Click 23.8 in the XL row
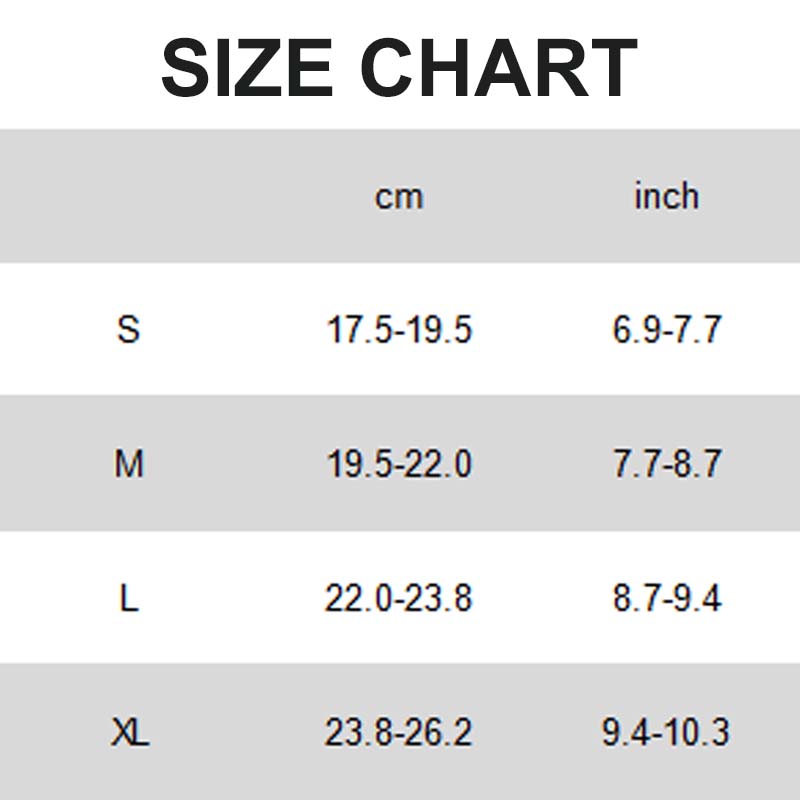Viewport: 800px width, 800px height. click(355, 734)
